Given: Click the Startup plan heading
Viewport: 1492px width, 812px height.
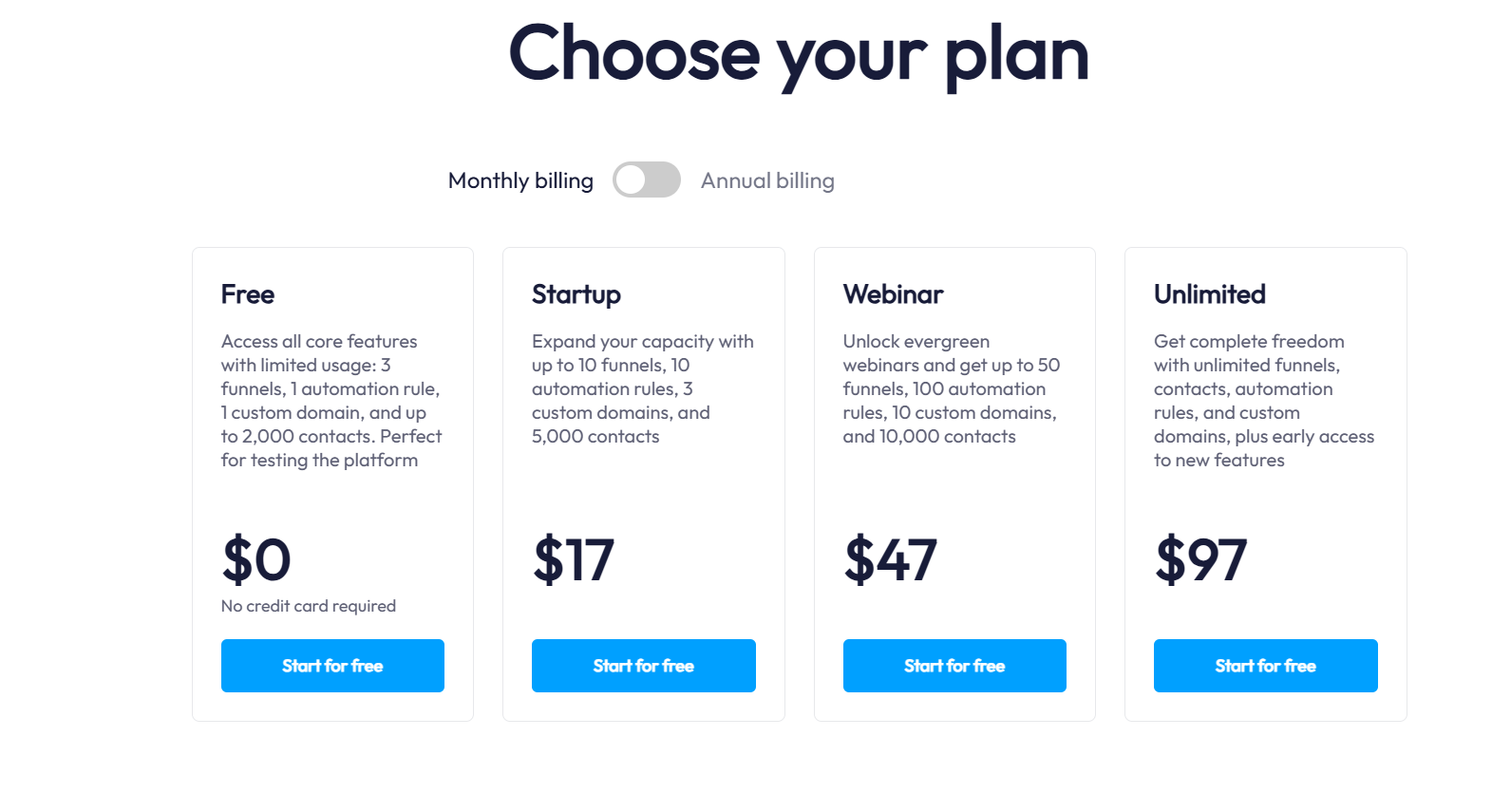Looking at the screenshot, I should 576,294.
